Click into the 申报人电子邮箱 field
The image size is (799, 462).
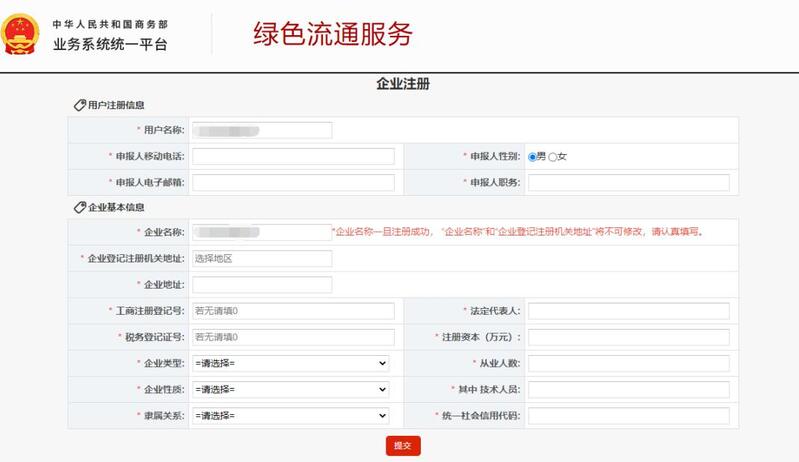[x=293, y=182]
